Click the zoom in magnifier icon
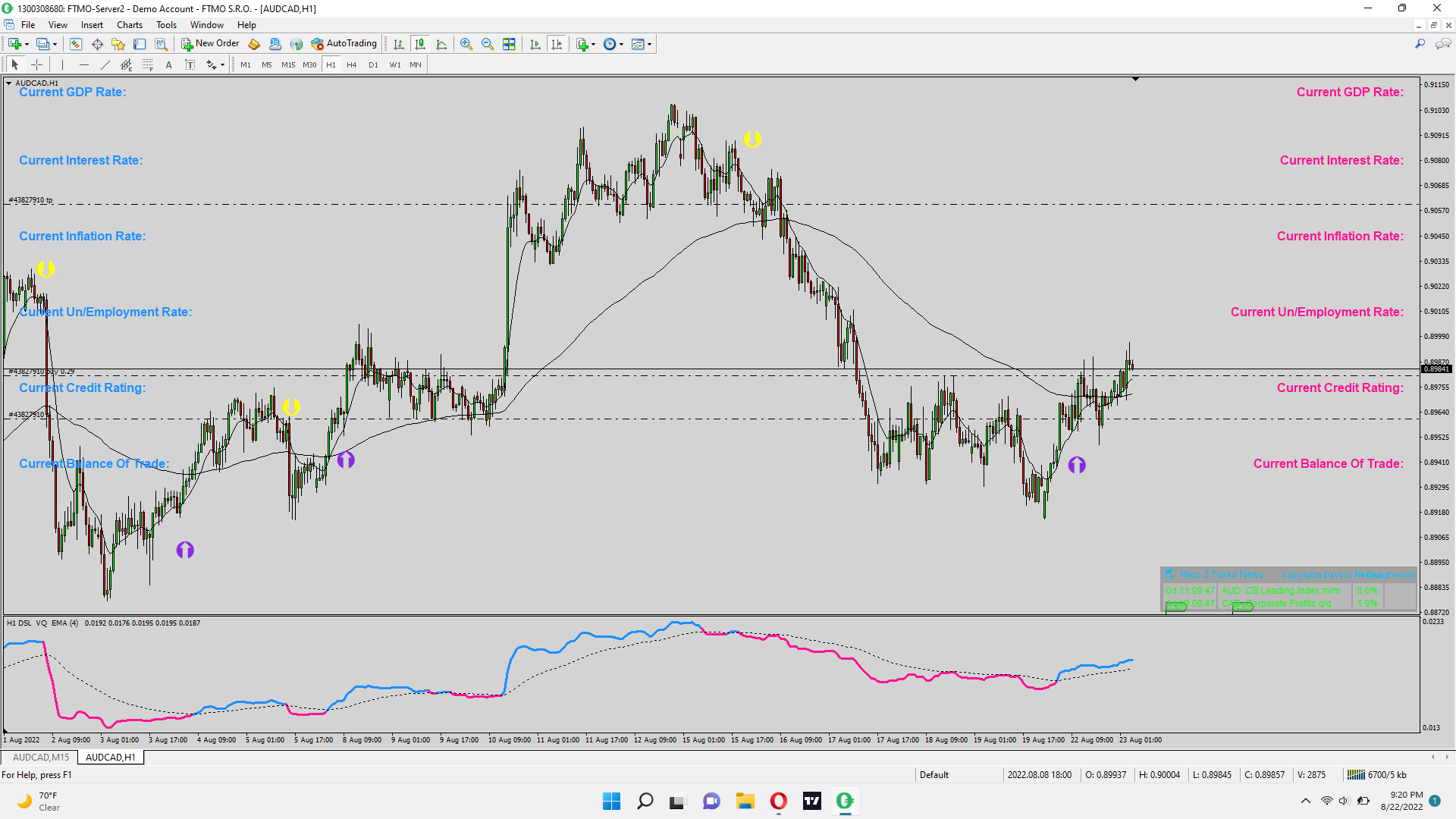The image size is (1456, 819). coord(466,44)
